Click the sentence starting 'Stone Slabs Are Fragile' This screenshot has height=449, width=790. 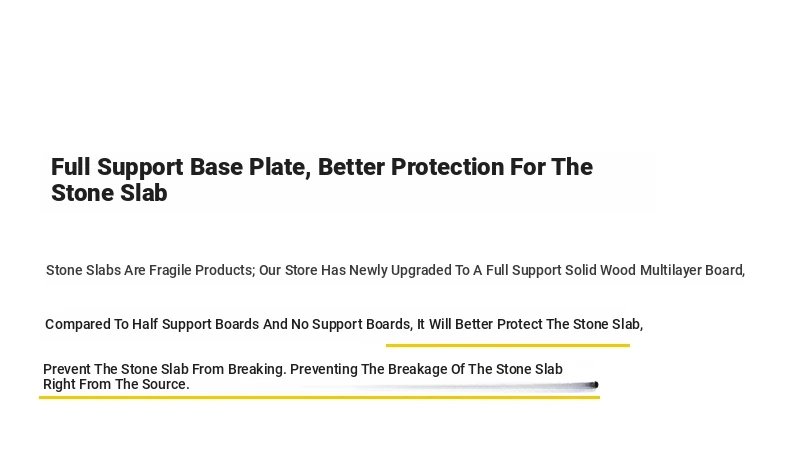(396, 270)
